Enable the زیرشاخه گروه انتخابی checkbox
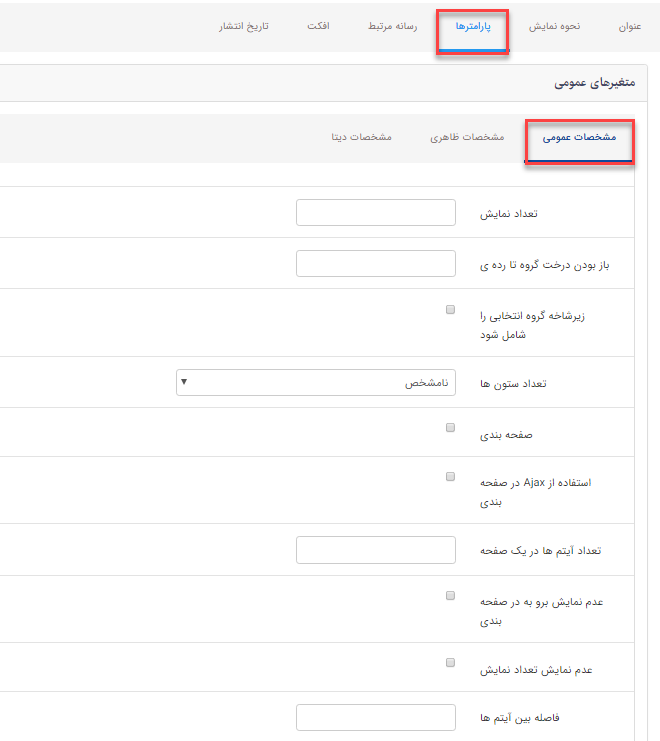Image resolution: width=660 pixels, height=741 pixels. (x=450, y=310)
